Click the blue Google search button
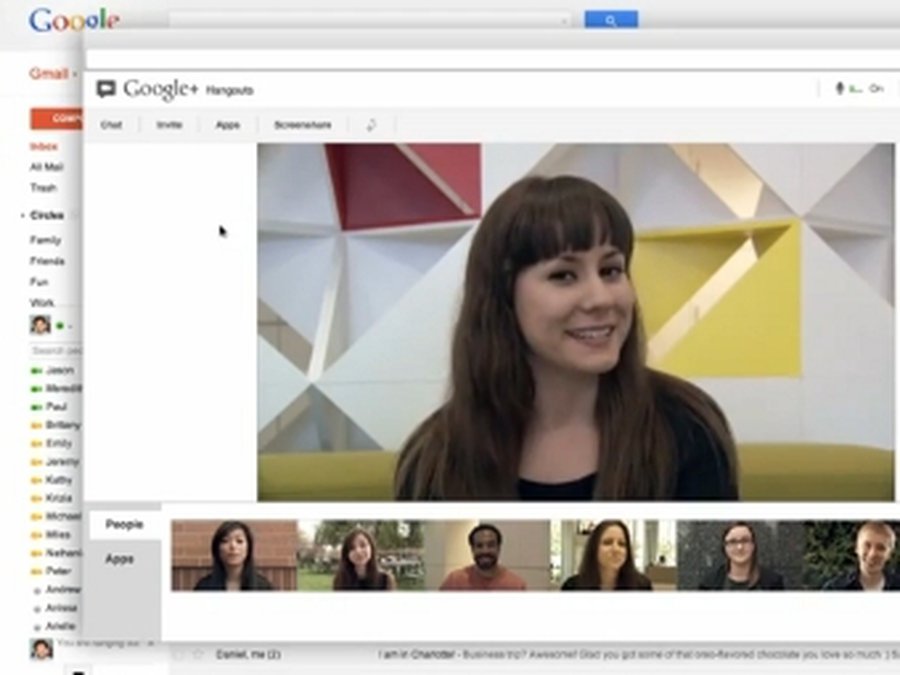 click(611, 20)
